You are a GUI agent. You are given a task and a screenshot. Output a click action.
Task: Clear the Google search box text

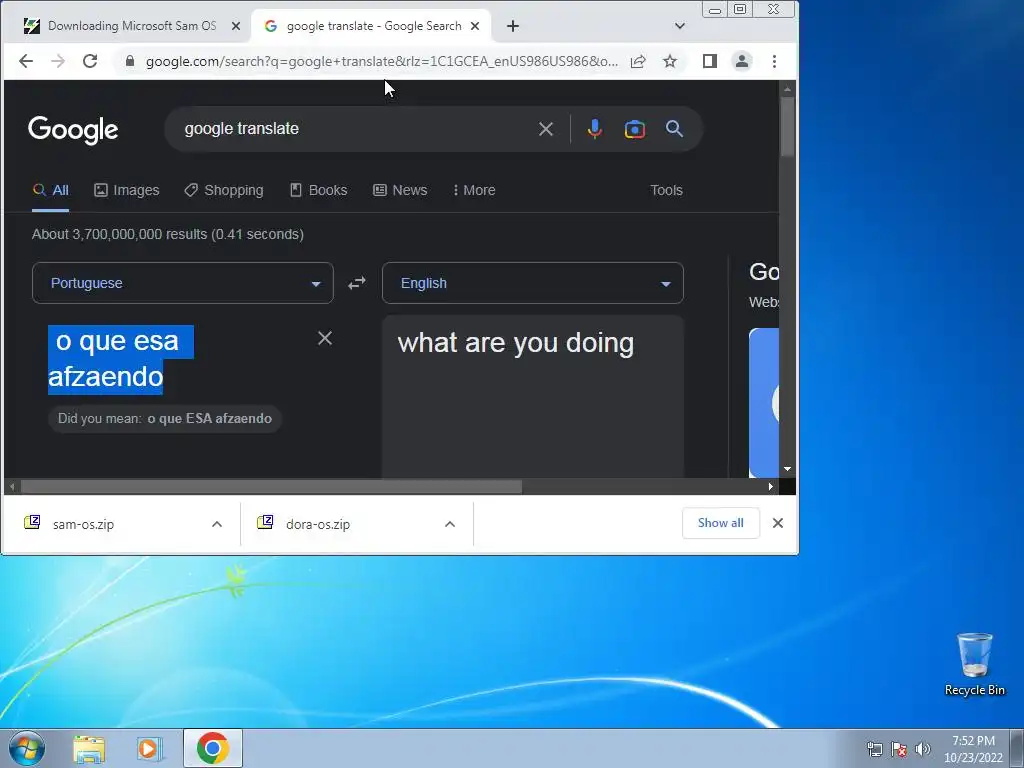pos(546,129)
